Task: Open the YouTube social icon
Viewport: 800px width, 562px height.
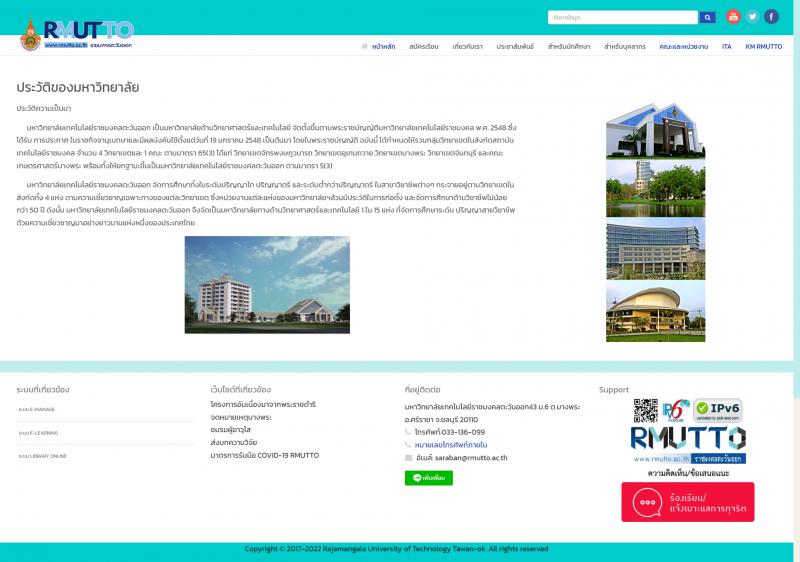Action: click(733, 17)
